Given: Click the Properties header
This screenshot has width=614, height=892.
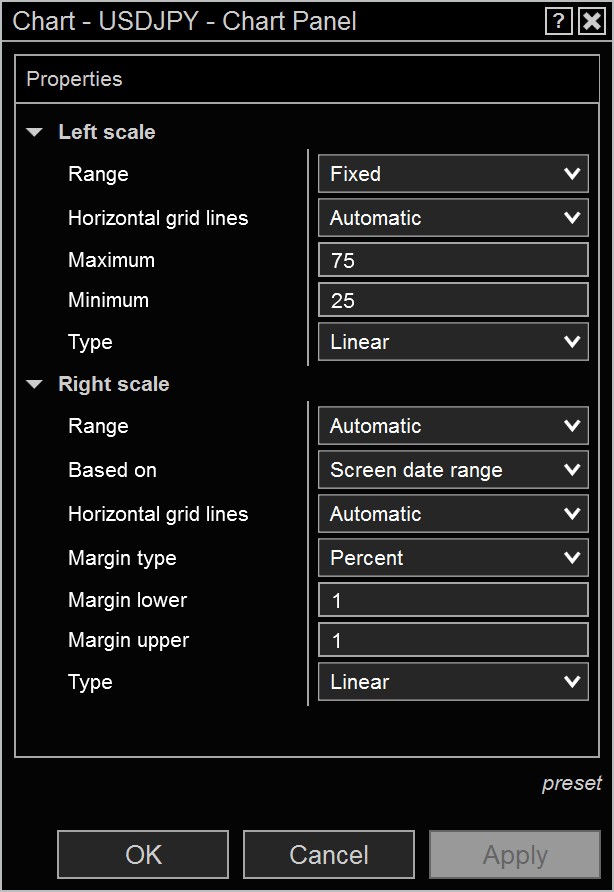Looking at the screenshot, I should pyautogui.click(x=75, y=79).
